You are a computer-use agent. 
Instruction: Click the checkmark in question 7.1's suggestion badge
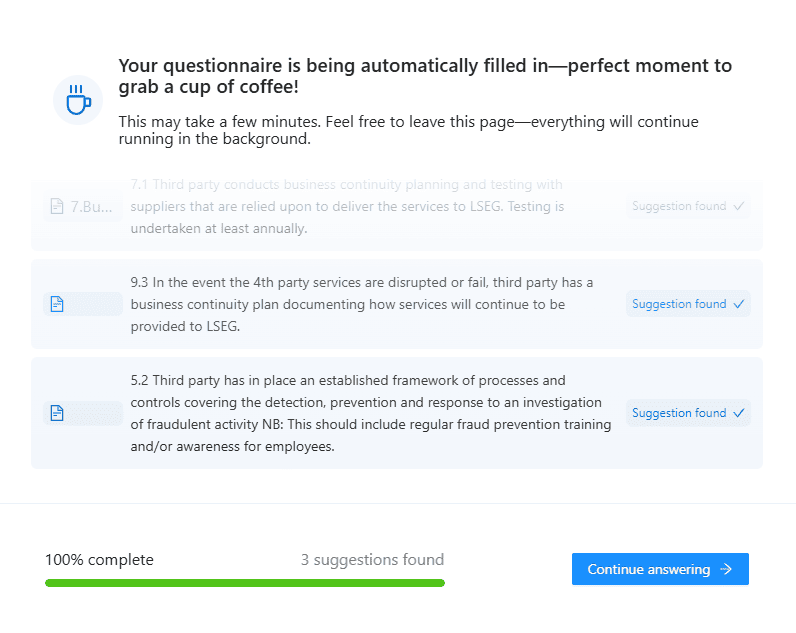739,207
